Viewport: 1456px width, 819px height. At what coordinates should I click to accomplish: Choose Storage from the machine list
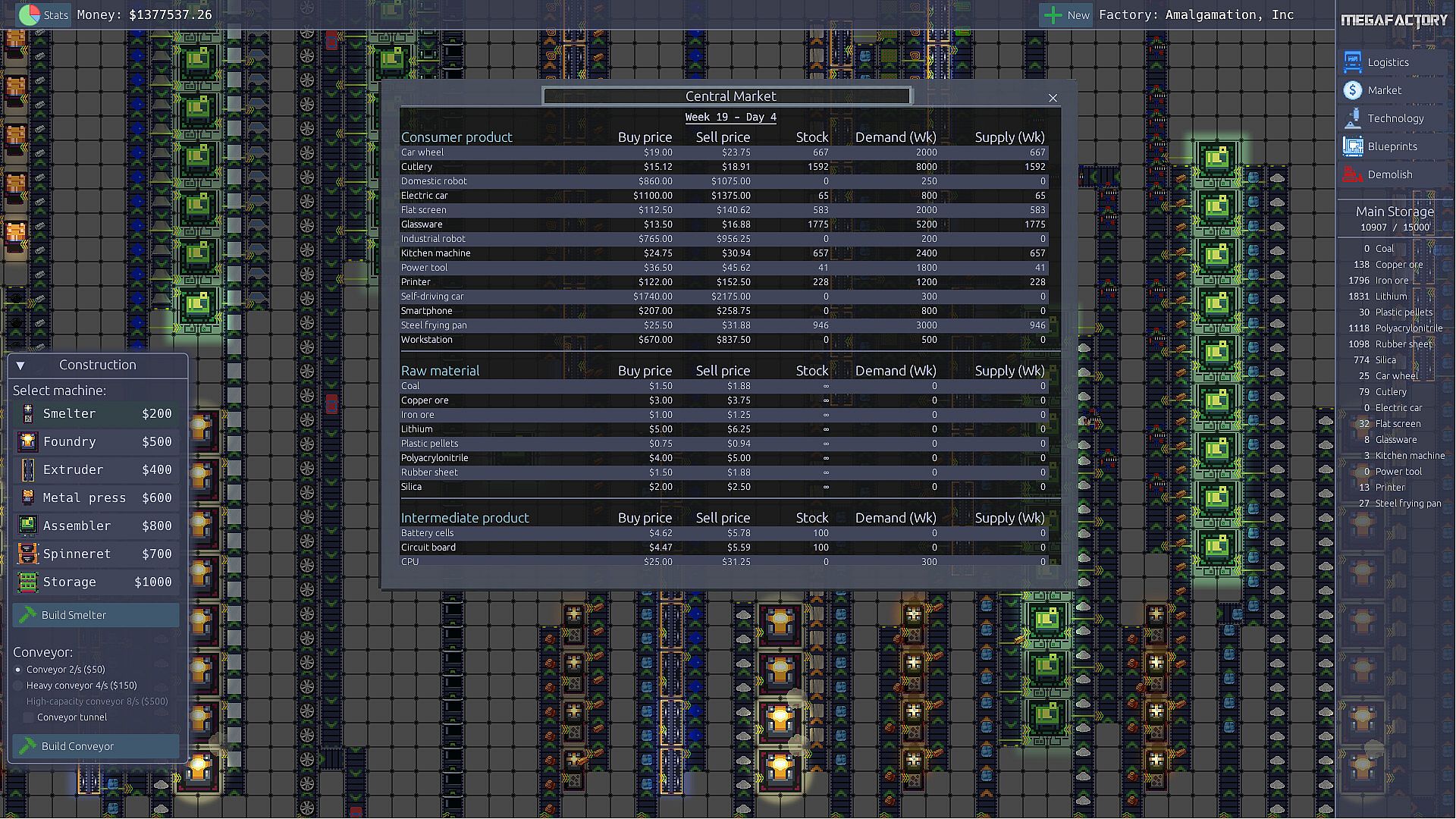(70, 582)
